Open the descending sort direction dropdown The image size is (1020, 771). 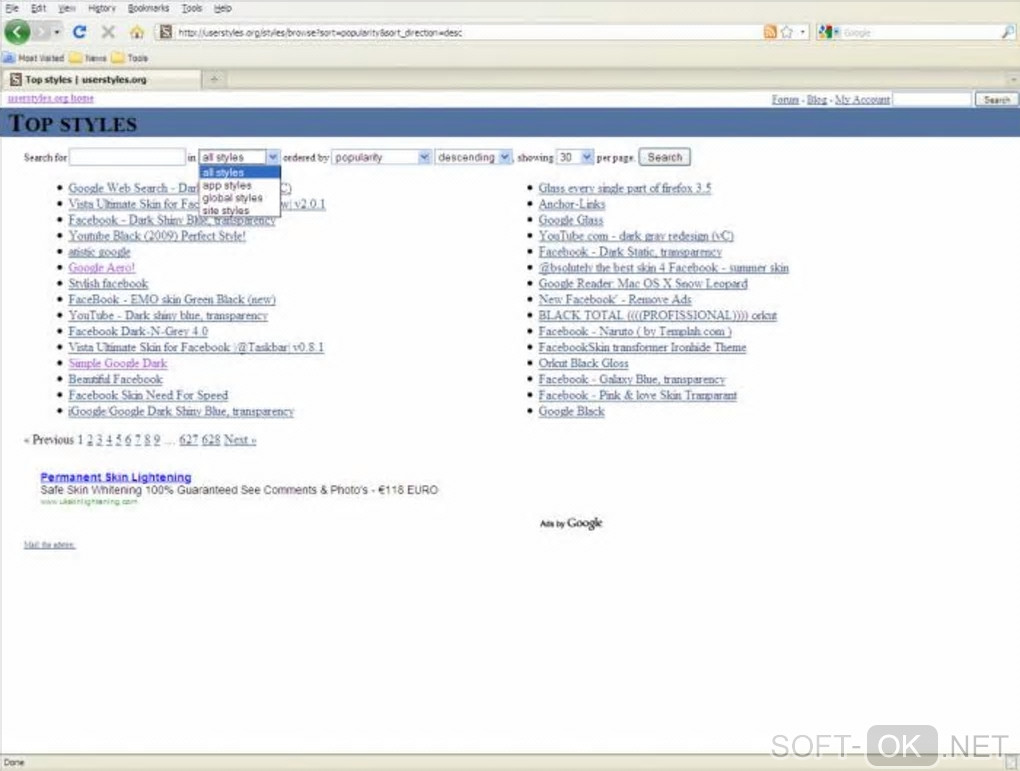pos(473,157)
